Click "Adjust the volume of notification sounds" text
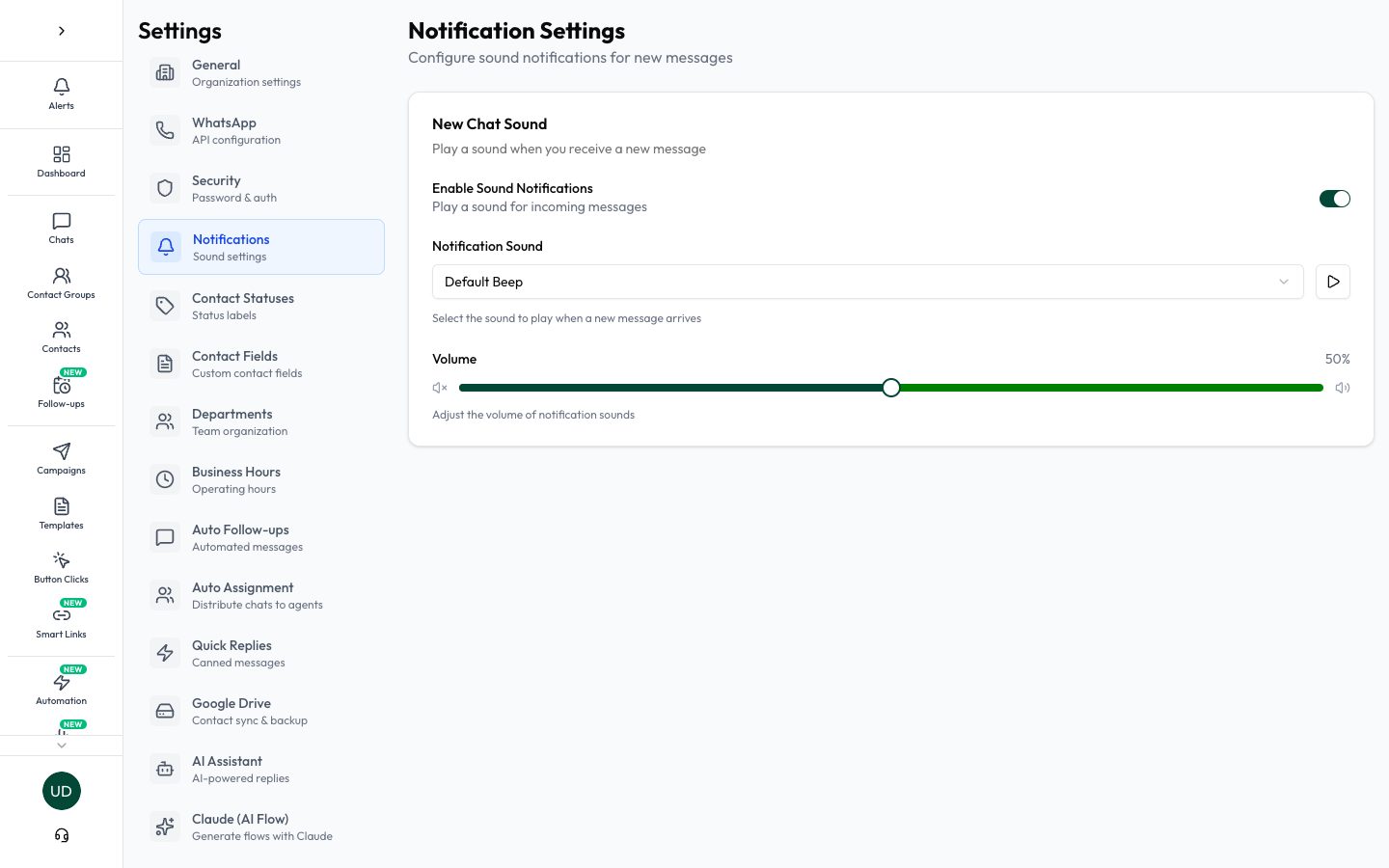This screenshot has height=868, width=1389. click(x=533, y=415)
